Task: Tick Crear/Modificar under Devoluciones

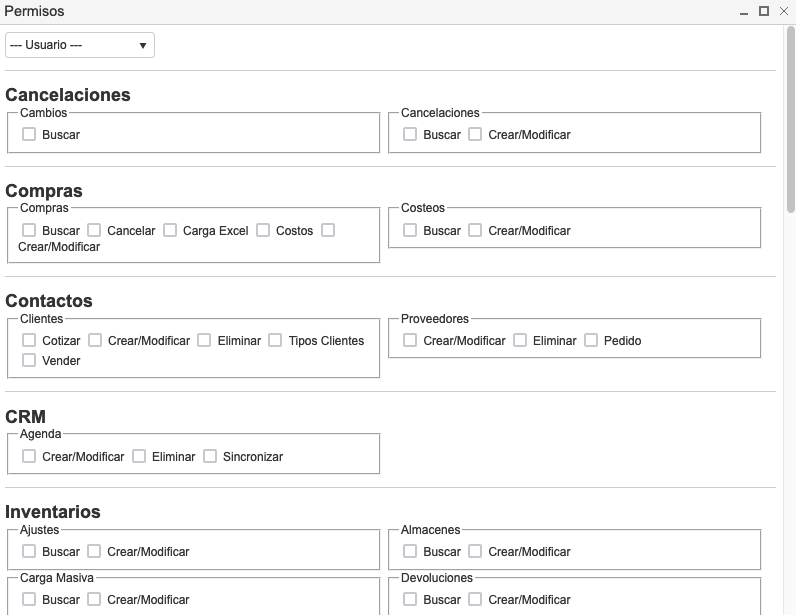Action: pyautogui.click(x=475, y=599)
